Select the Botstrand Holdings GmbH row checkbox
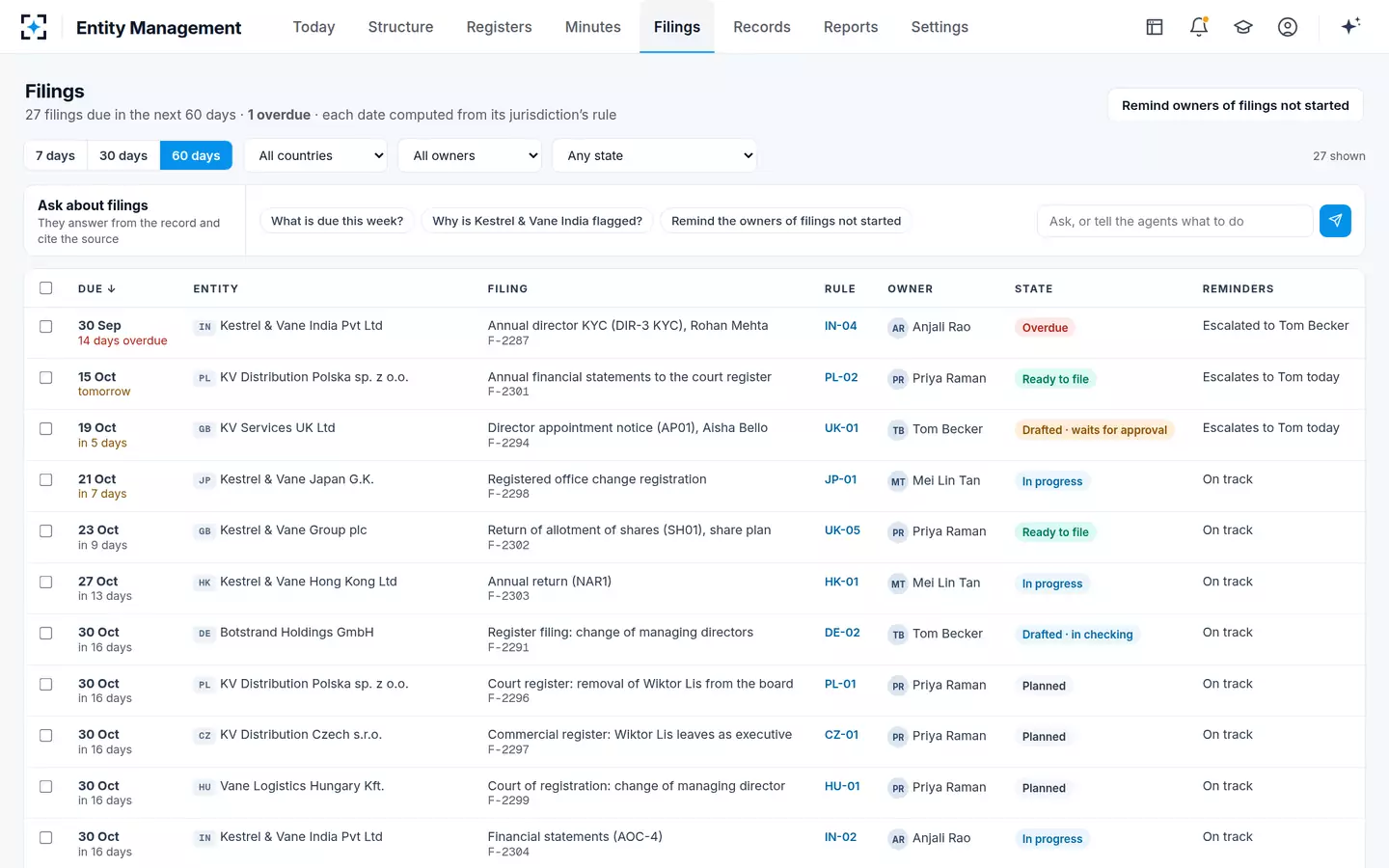1389x868 pixels. [45, 633]
